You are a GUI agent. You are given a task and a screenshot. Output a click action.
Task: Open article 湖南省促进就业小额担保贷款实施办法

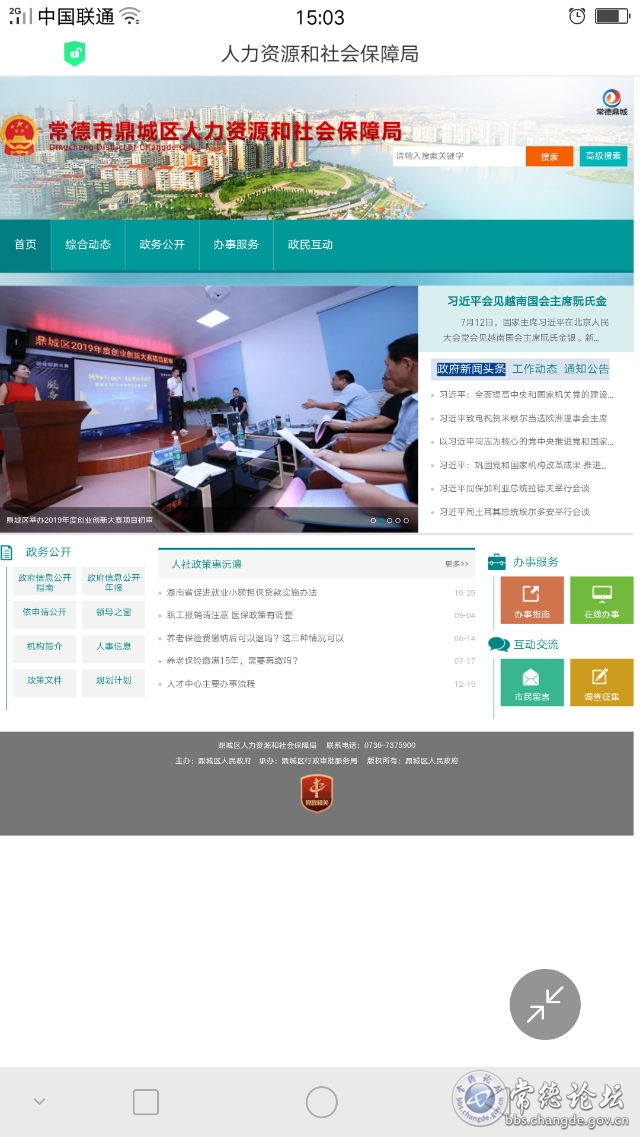click(x=242, y=592)
